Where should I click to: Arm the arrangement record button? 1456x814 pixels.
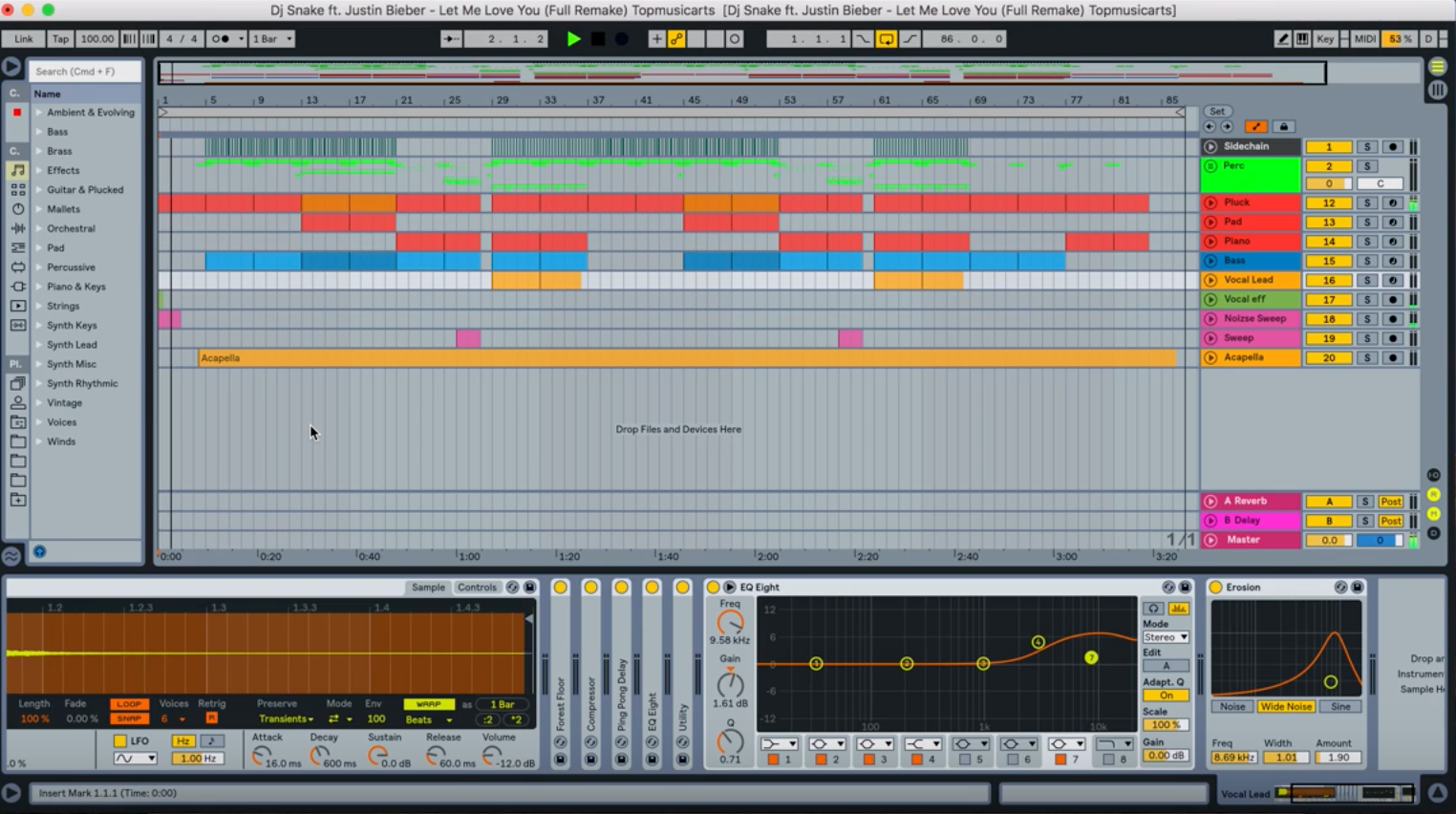pyautogui.click(x=622, y=39)
